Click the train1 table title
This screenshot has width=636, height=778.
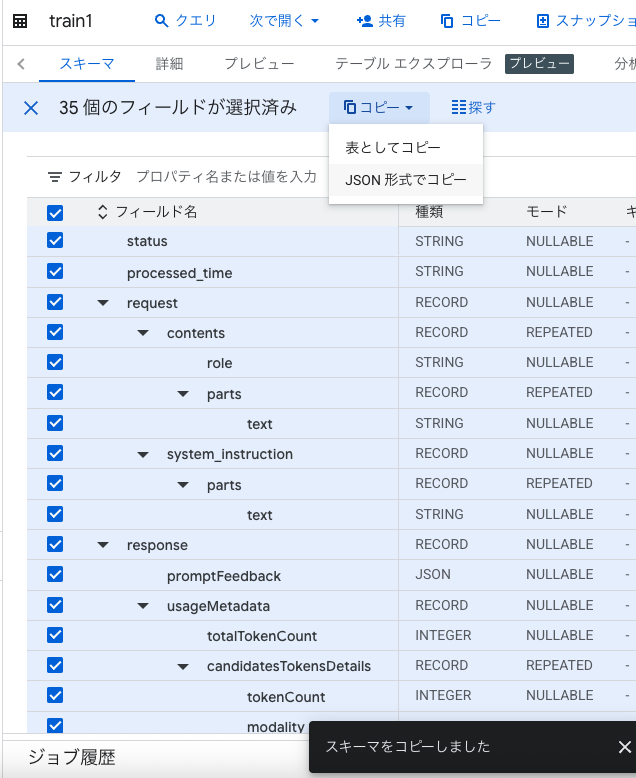(x=70, y=21)
